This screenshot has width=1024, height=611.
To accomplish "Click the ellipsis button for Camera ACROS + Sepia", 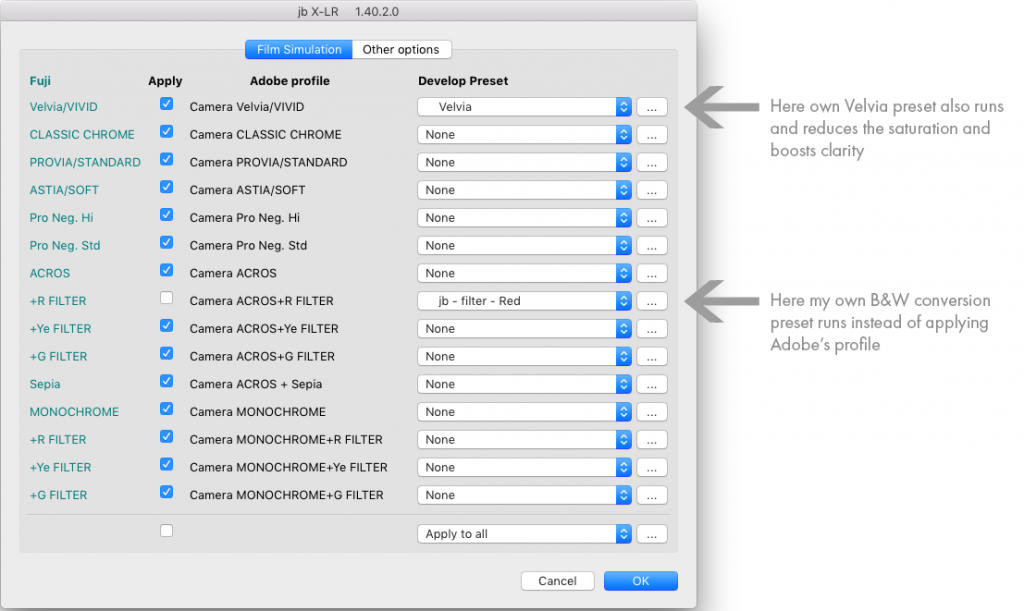I will pyautogui.click(x=651, y=384).
